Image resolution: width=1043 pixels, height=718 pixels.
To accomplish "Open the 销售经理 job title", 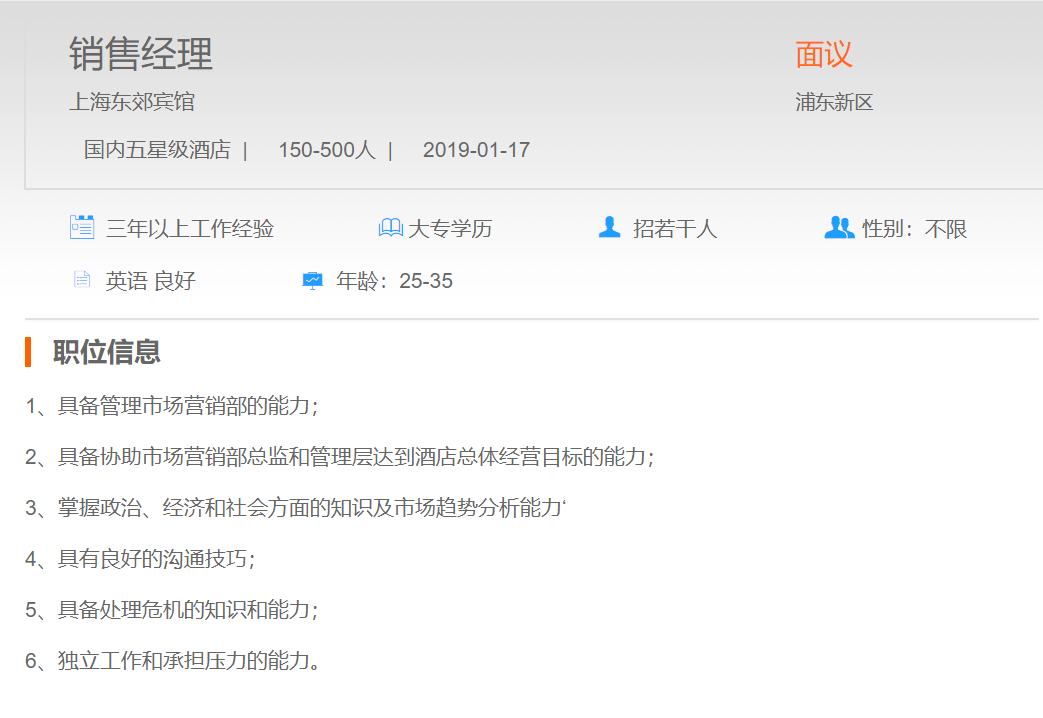I will [x=141, y=54].
